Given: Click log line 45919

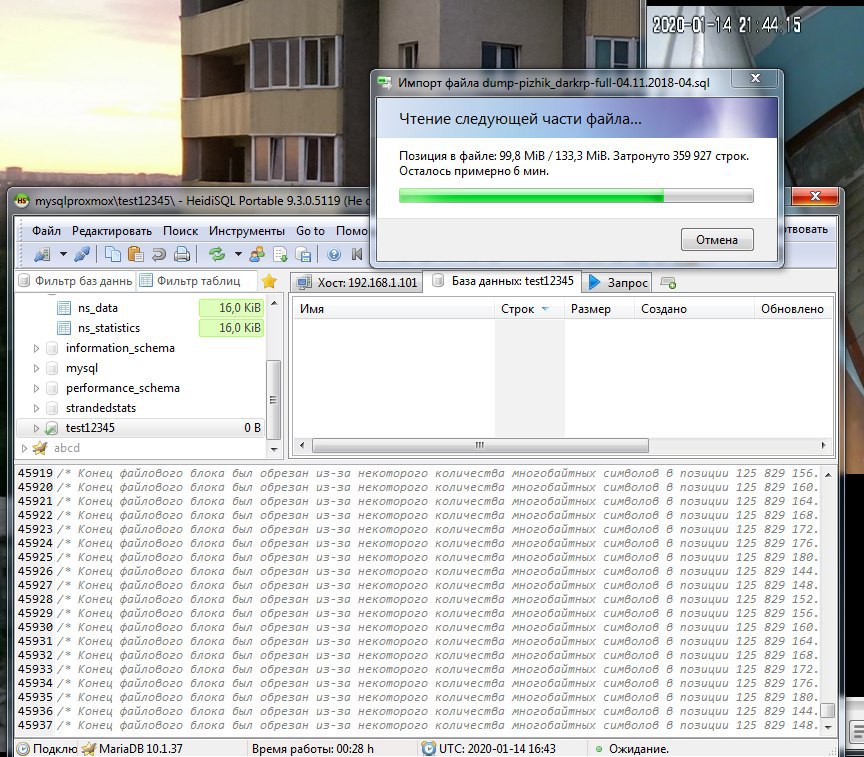Looking at the screenshot, I should [x=418, y=473].
